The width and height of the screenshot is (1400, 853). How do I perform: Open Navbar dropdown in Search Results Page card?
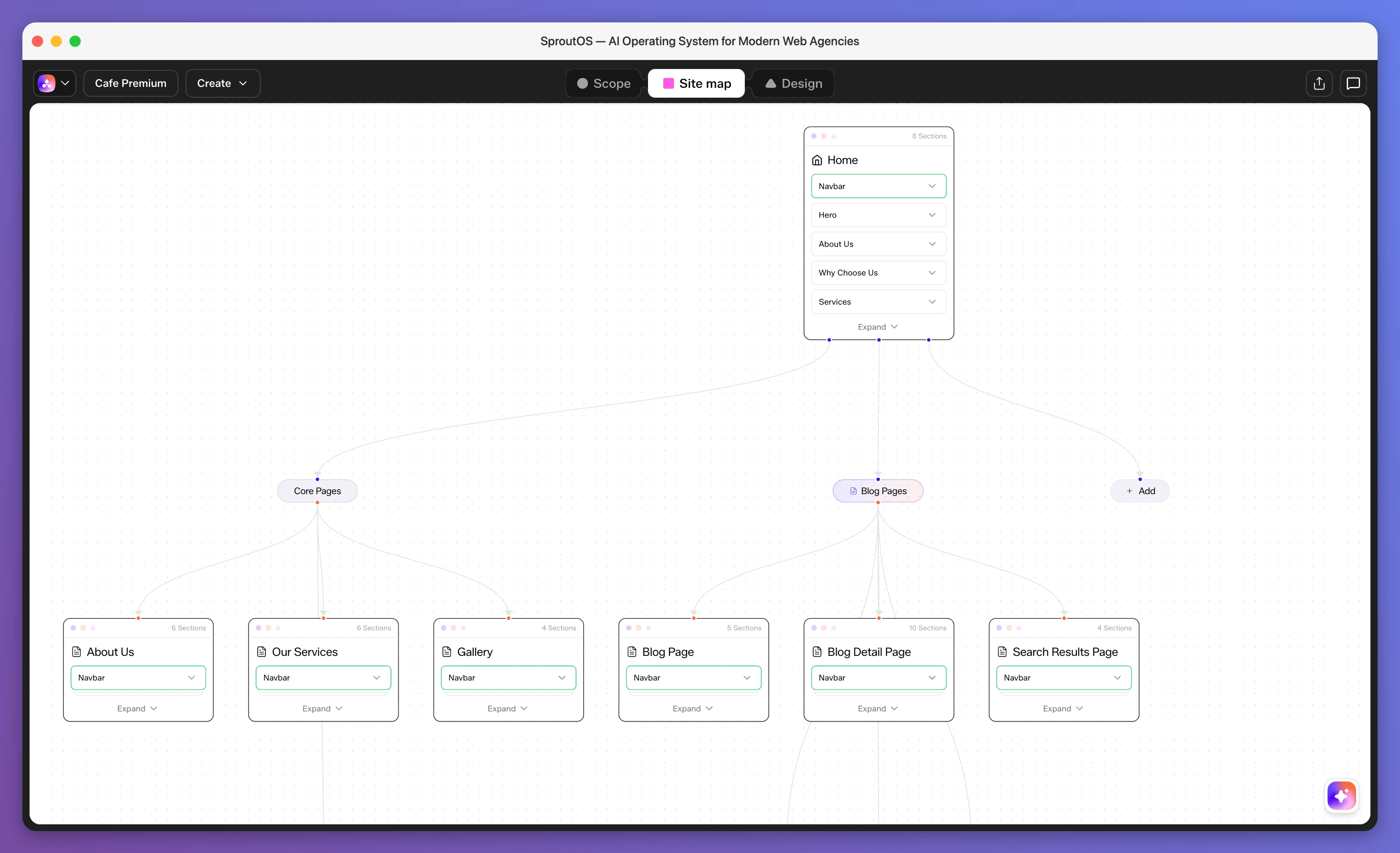click(x=1064, y=678)
